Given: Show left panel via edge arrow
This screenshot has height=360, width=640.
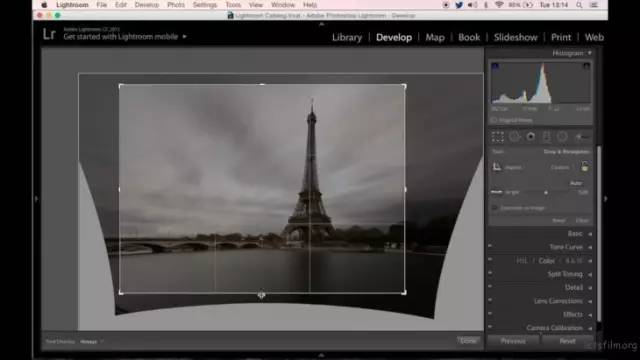Looking at the screenshot, I should point(36,199).
